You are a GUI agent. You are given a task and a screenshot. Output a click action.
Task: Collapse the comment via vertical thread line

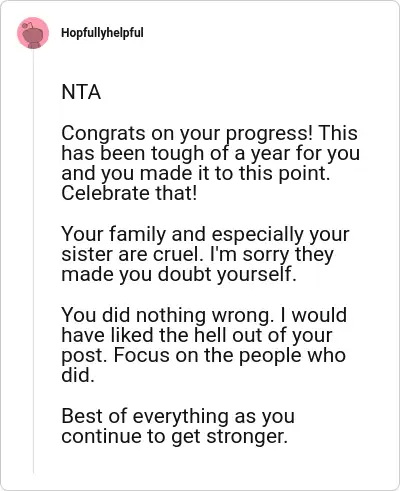click(x=33, y=262)
